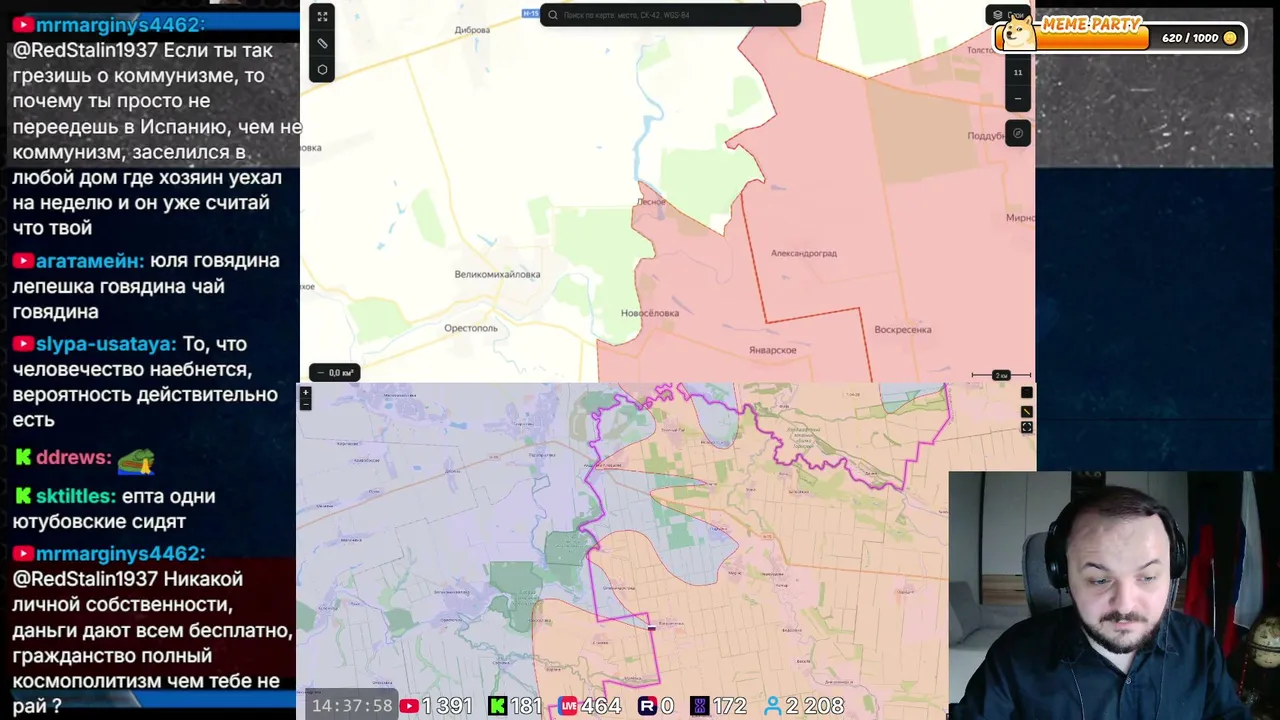Click the 14:37:58 stream clock
This screenshot has width=1280, height=720.
point(352,706)
